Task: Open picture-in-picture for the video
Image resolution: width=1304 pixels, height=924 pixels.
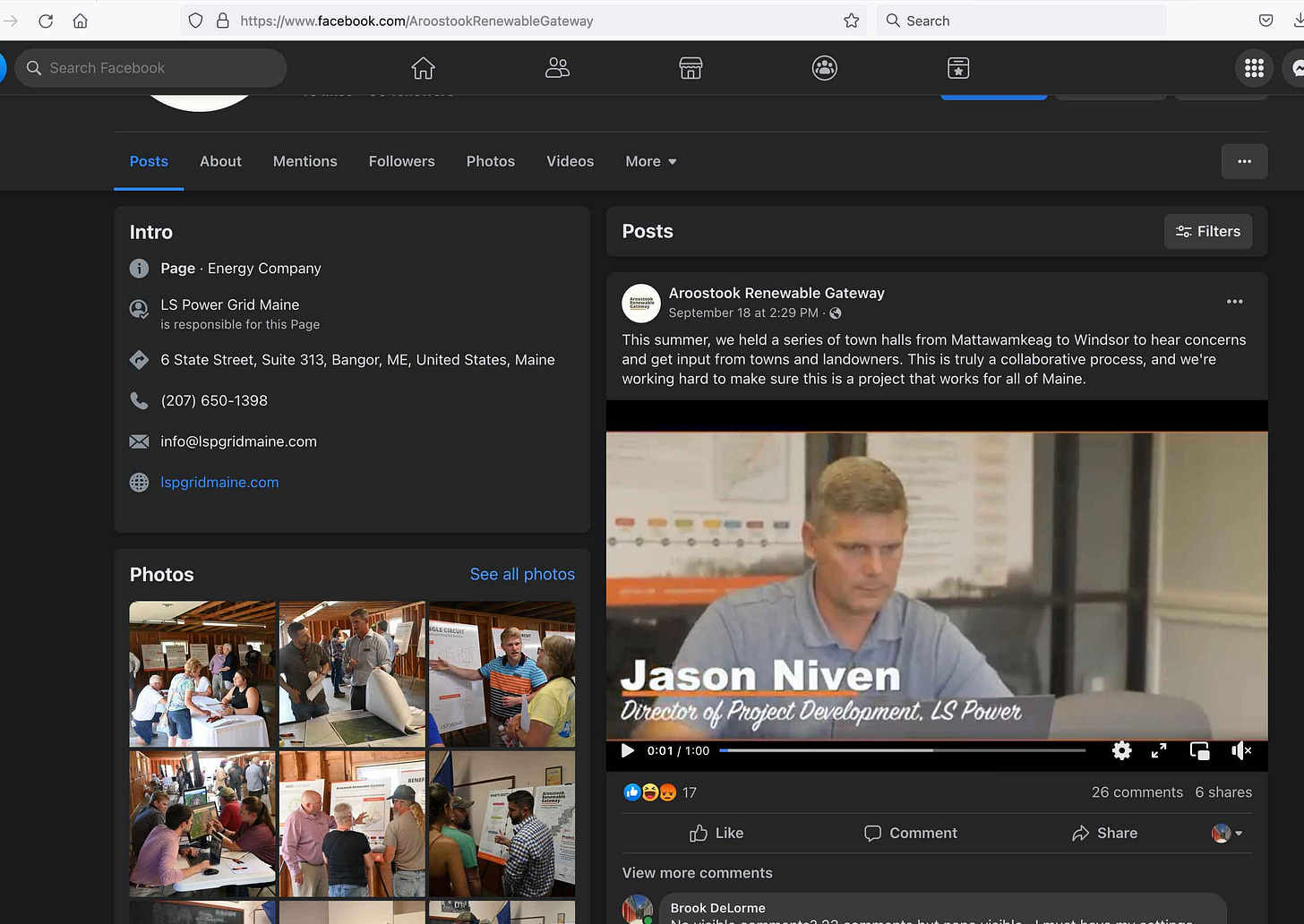Action: [x=1199, y=750]
